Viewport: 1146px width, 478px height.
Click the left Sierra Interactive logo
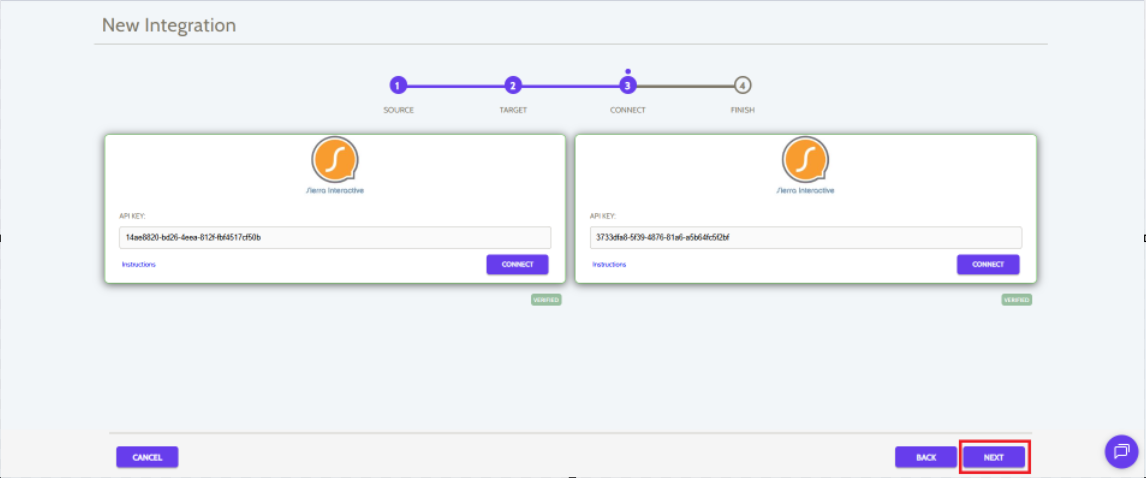[335, 159]
